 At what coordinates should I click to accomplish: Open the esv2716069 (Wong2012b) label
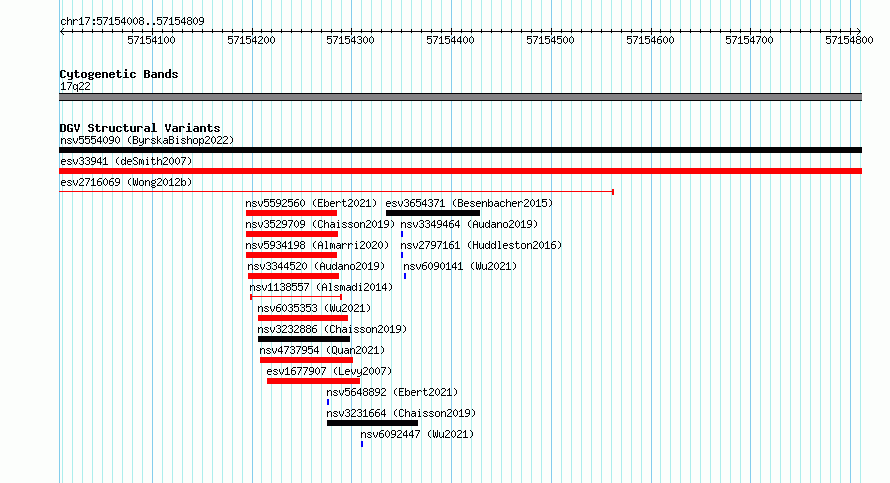[x=126, y=182]
